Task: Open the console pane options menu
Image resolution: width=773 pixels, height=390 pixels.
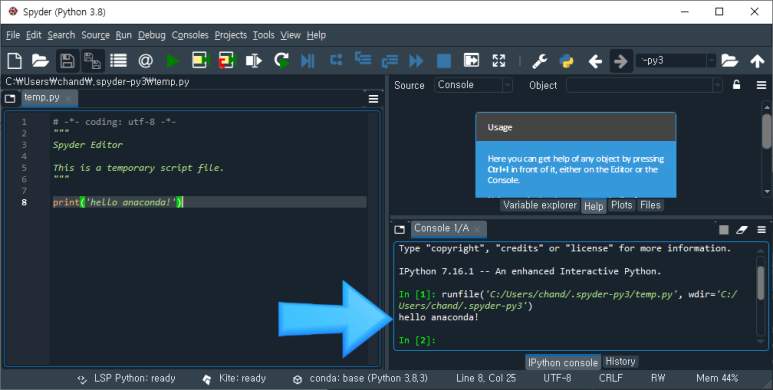Action: 762,230
